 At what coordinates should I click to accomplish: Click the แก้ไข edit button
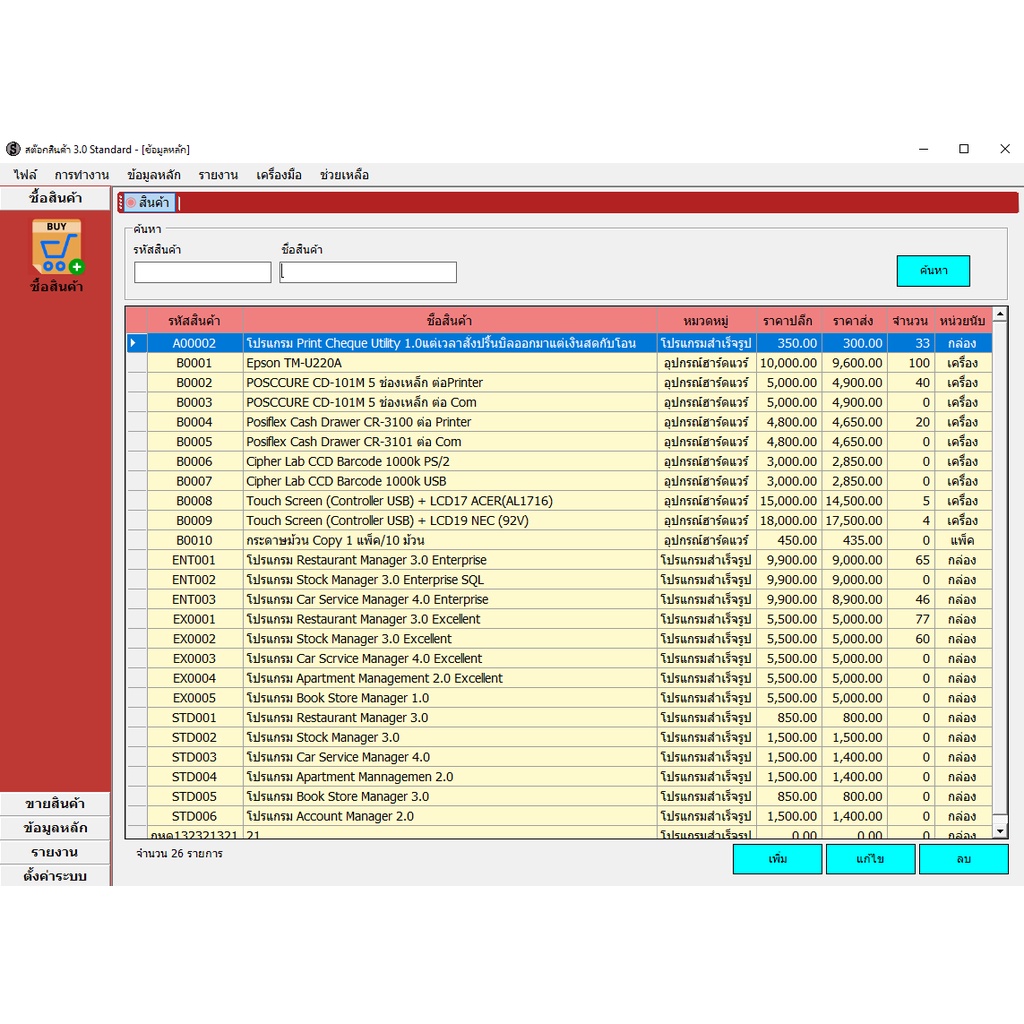(x=871, y=859)
